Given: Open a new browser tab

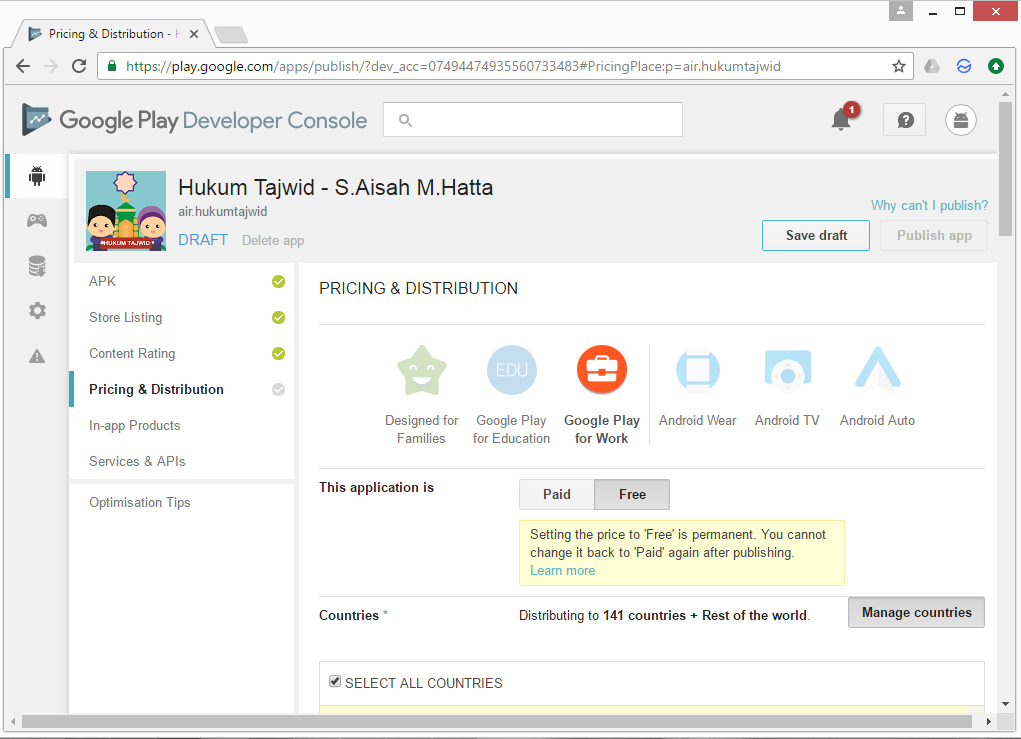Looking at the screenshot, I should pyautogui.click(x=231, y=35).
